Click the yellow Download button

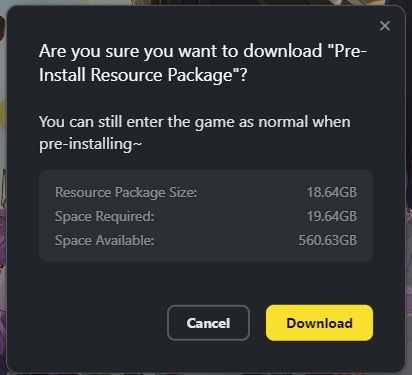[x=319, y=323]
